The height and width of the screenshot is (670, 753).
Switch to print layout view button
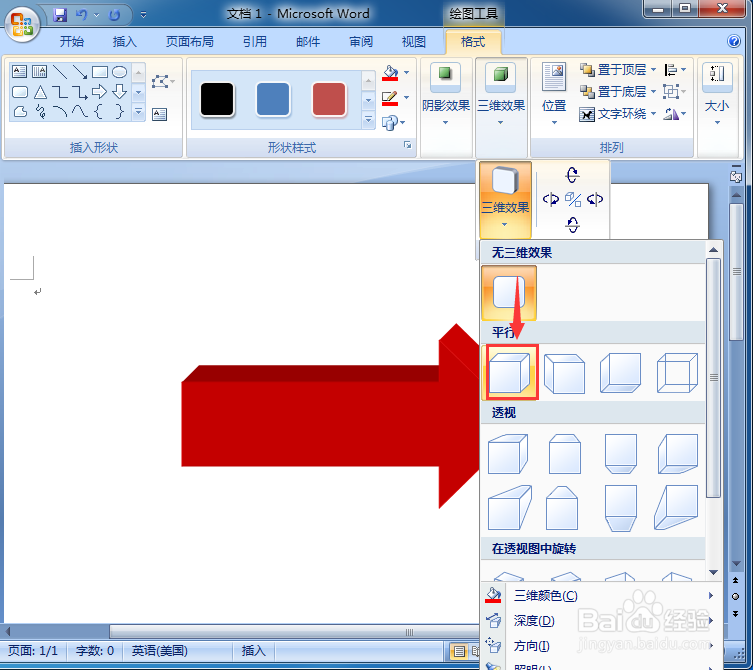click(459, 651)
